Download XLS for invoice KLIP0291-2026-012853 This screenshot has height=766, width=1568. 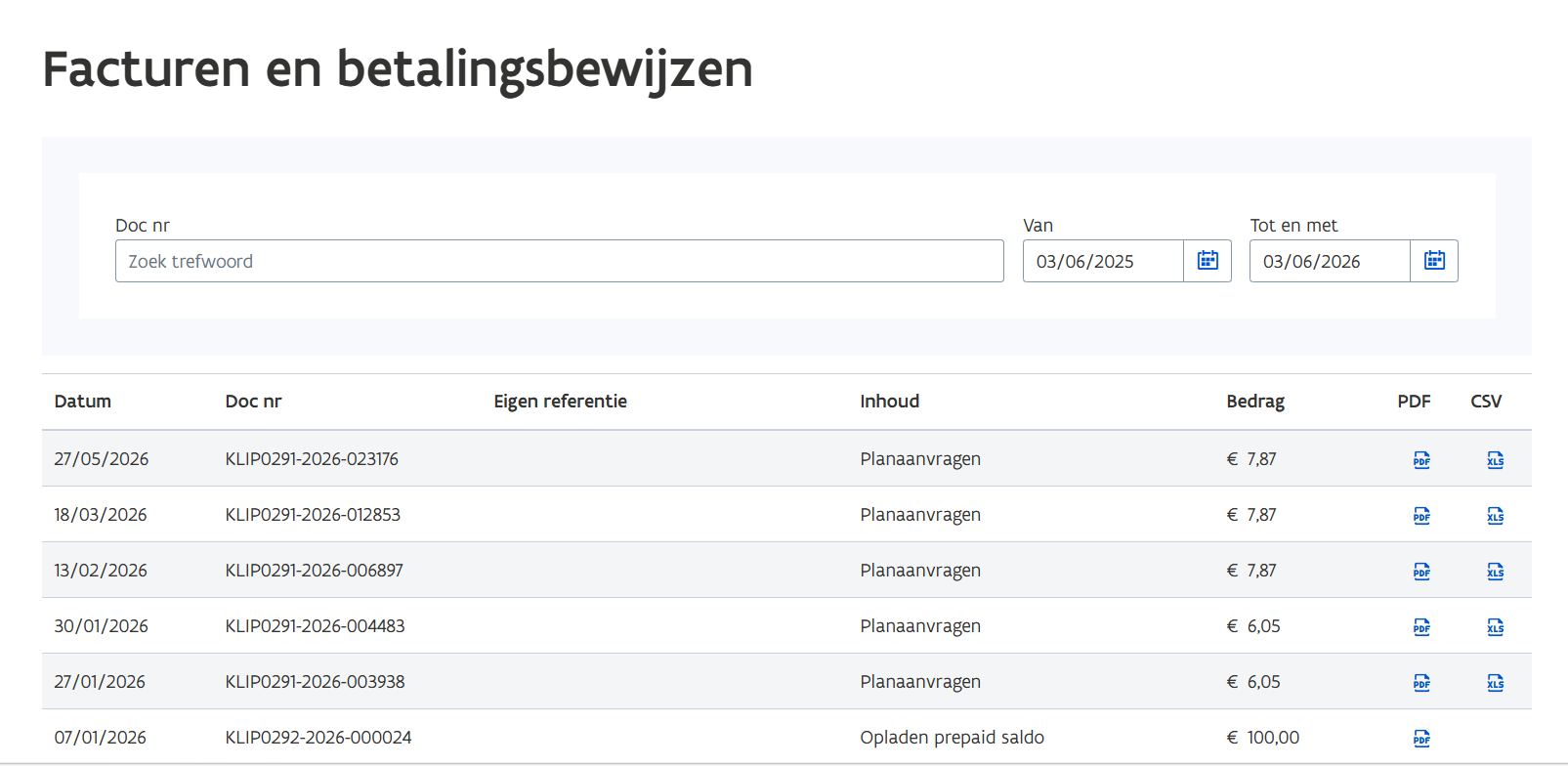pyautogui.click(x=1495, y=515)
